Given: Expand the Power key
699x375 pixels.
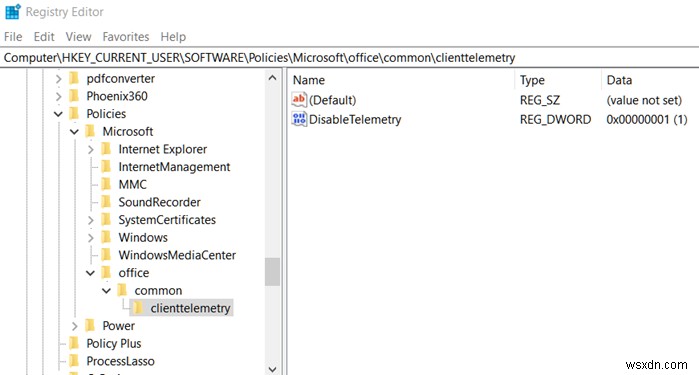Looking at the screenshot, I should pos(74,326).
